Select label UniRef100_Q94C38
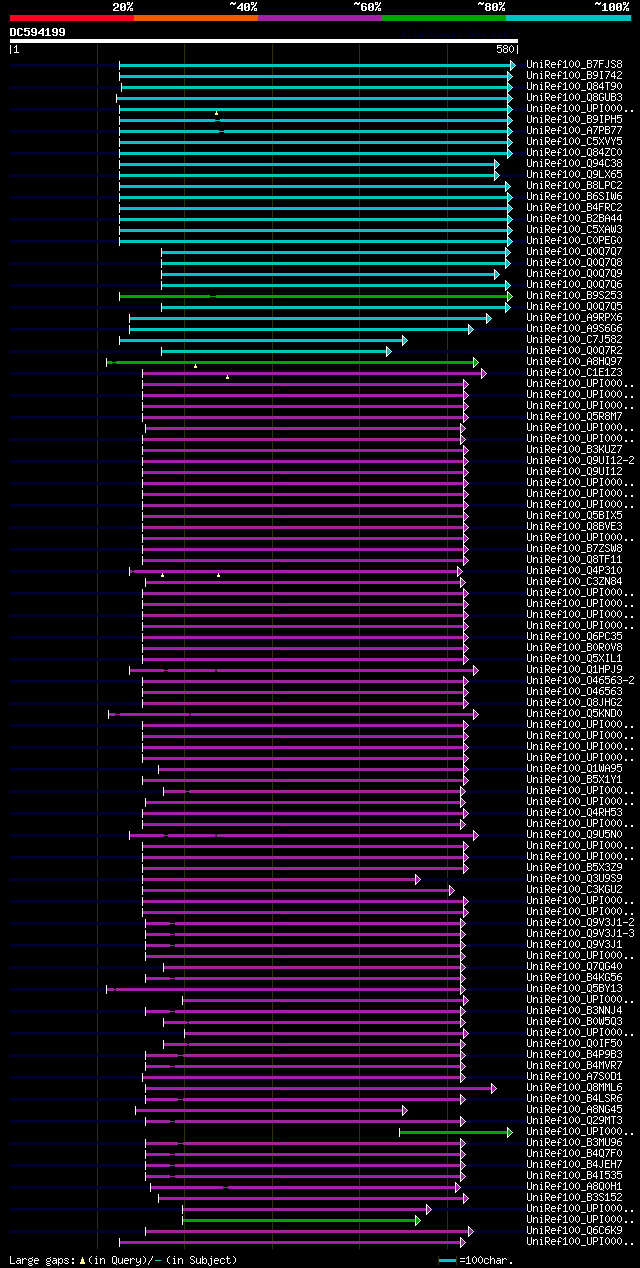This screenshot has height=1268, width=640. tap(574, 163)
